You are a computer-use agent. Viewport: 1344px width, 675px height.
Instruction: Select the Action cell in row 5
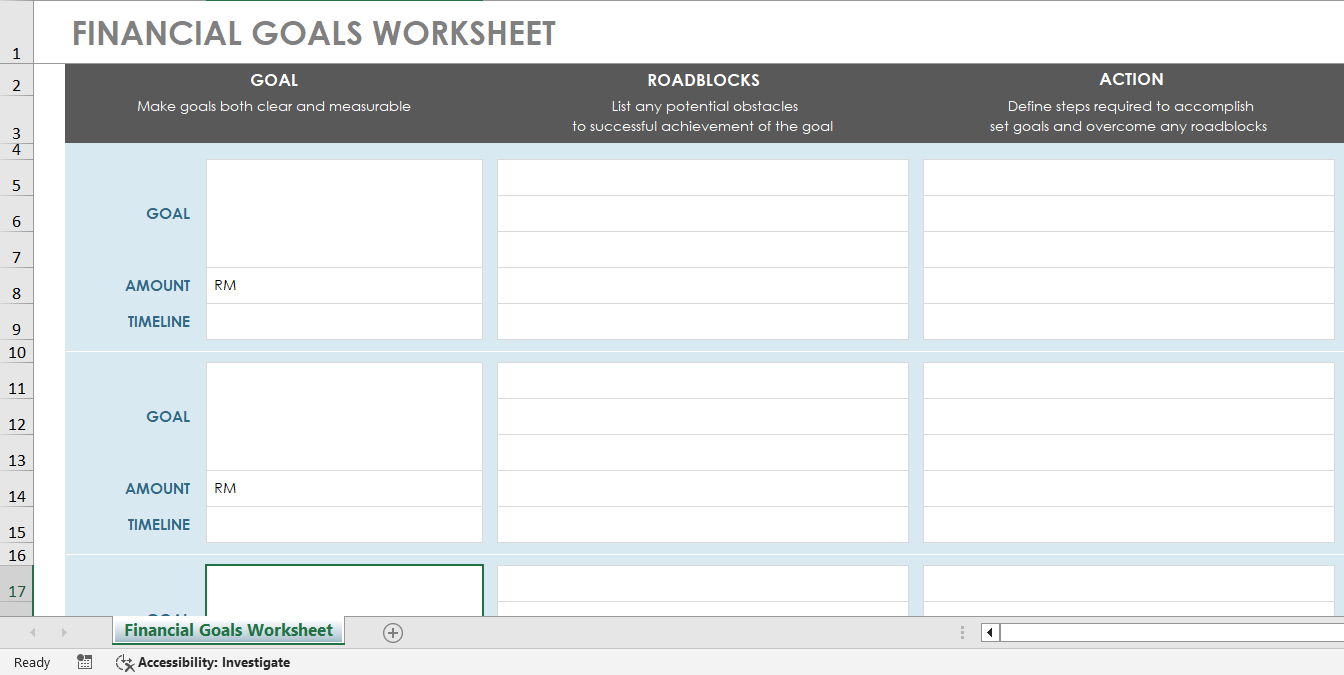pos(1129,178)
